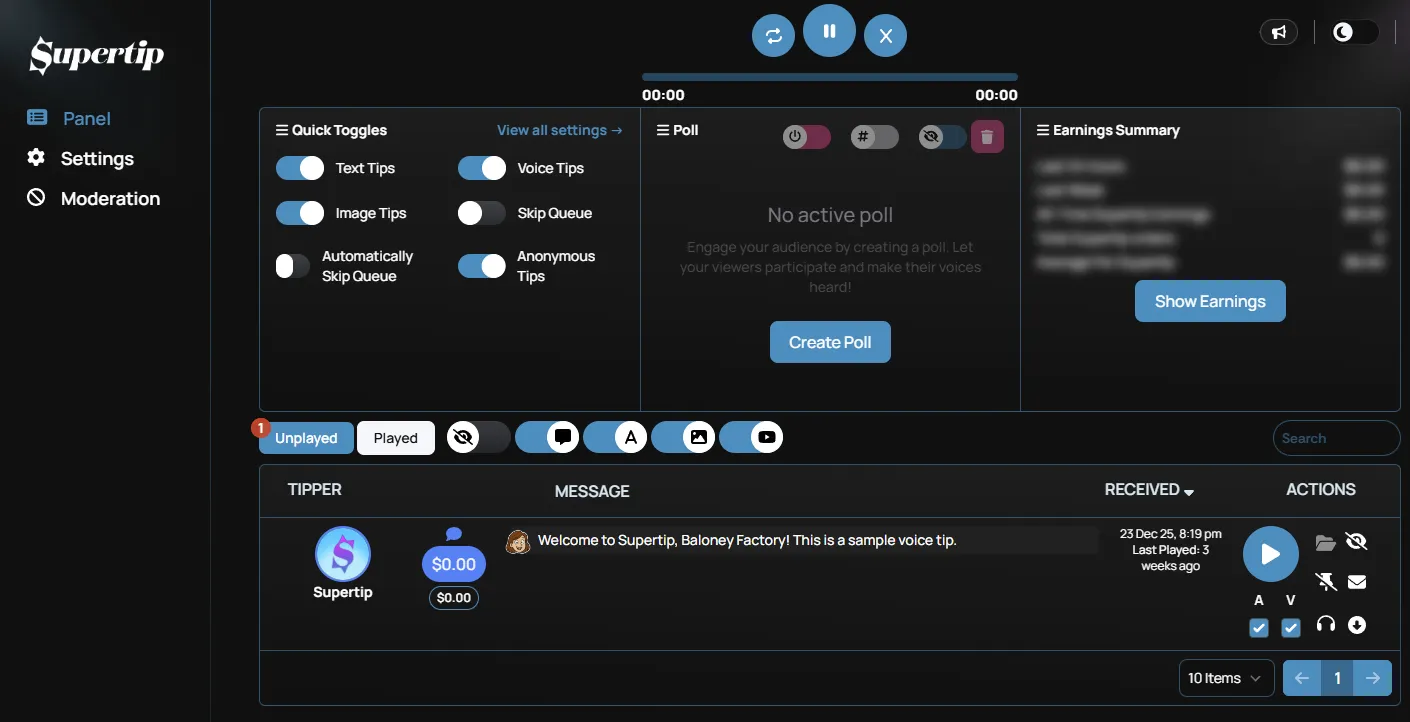1410x722 pixels.
Task: Click the voice avatar beside the message
Action: (518, 541)
